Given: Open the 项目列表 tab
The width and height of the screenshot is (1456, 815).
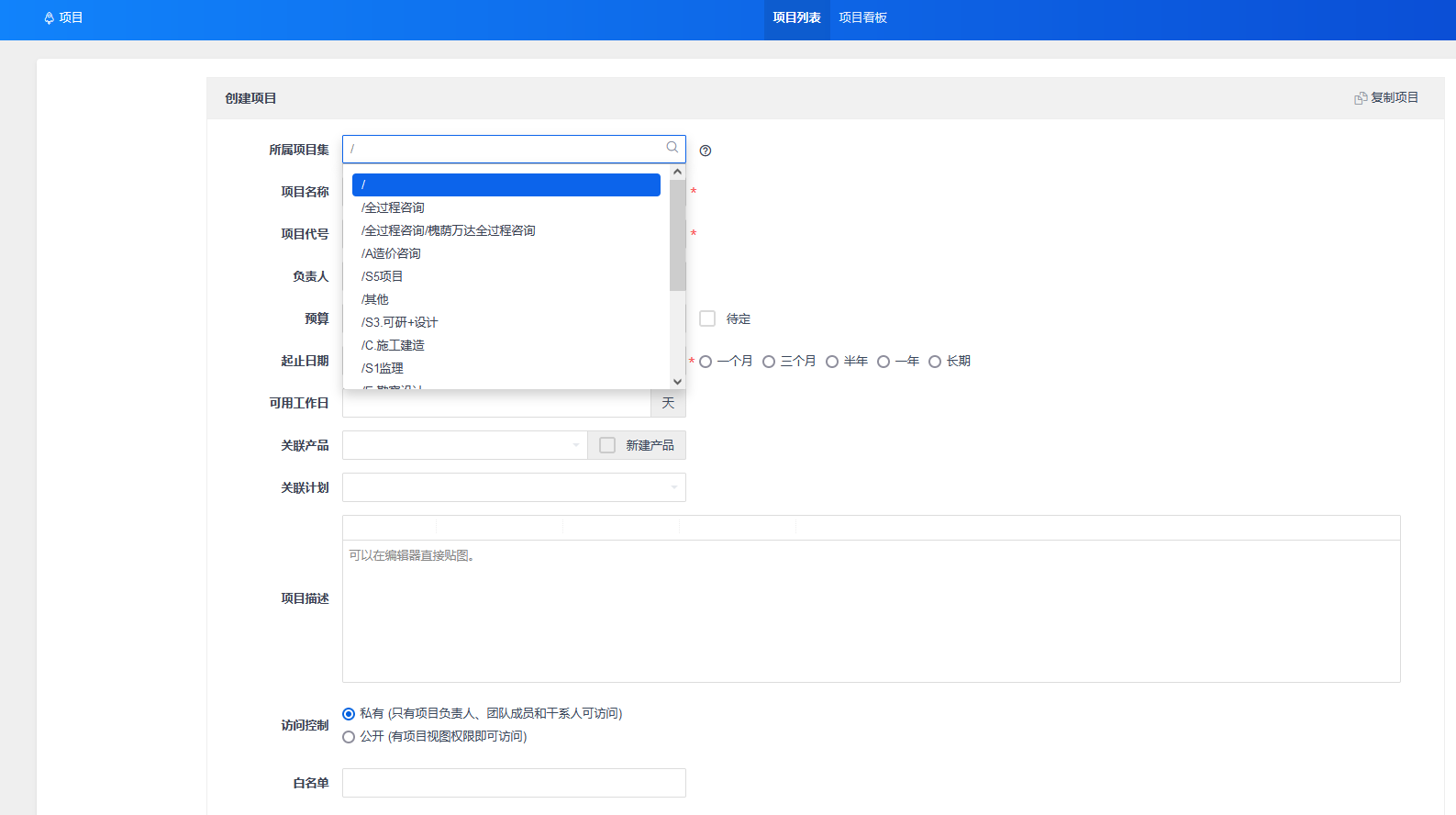Looking at the screenshot, I should [796, 18].
